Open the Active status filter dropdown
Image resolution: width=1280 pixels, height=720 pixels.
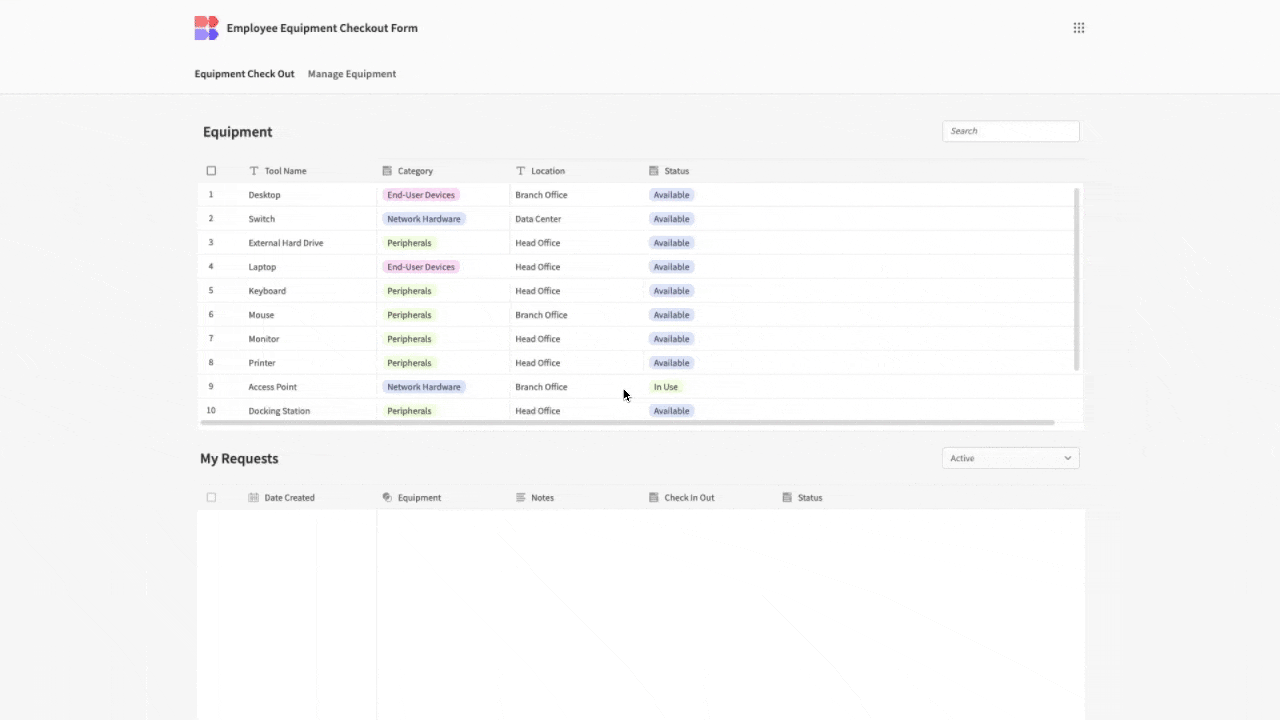coord(1010,457)
